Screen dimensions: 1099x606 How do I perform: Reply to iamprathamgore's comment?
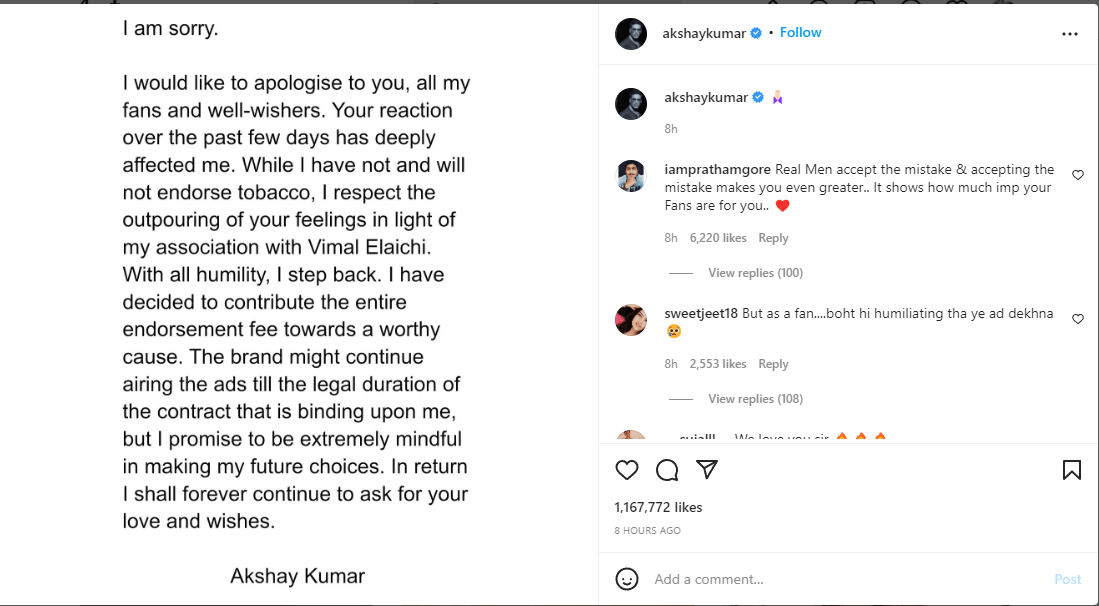pyautogui.click(x=773, y=238)
